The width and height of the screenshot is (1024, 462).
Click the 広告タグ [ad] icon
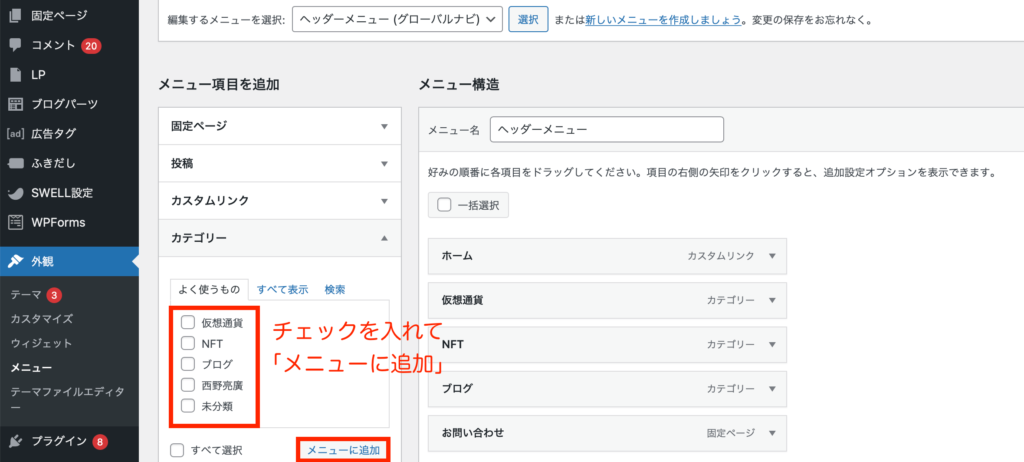pos(15,133)
